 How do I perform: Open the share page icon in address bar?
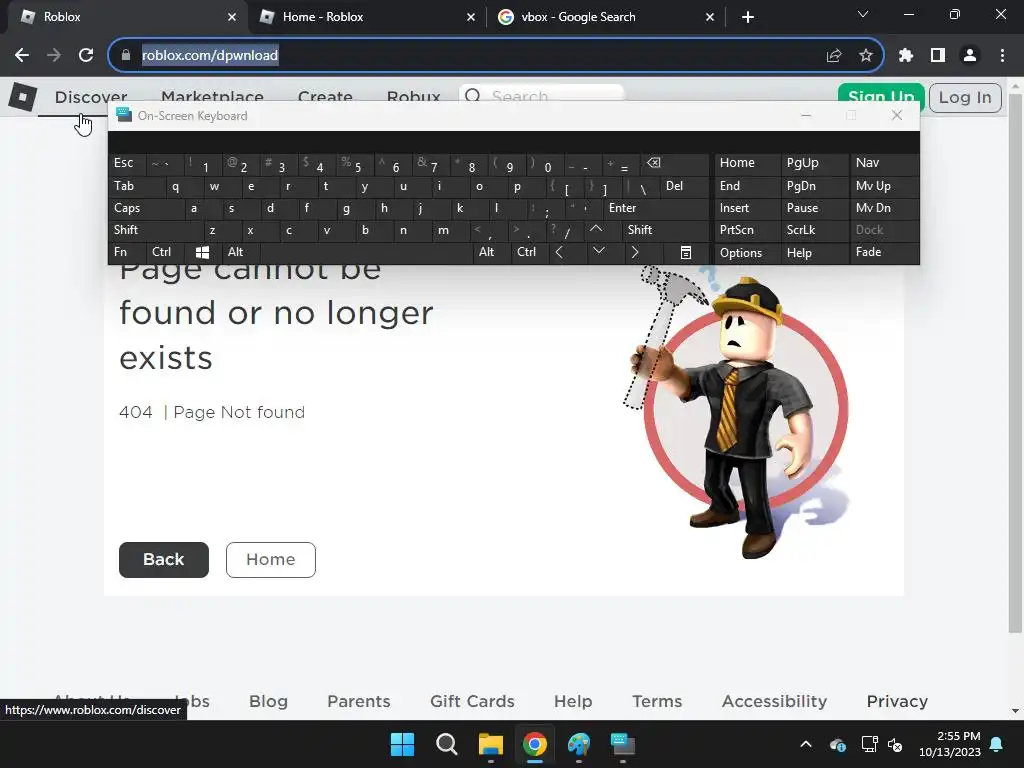click(833, 56)
